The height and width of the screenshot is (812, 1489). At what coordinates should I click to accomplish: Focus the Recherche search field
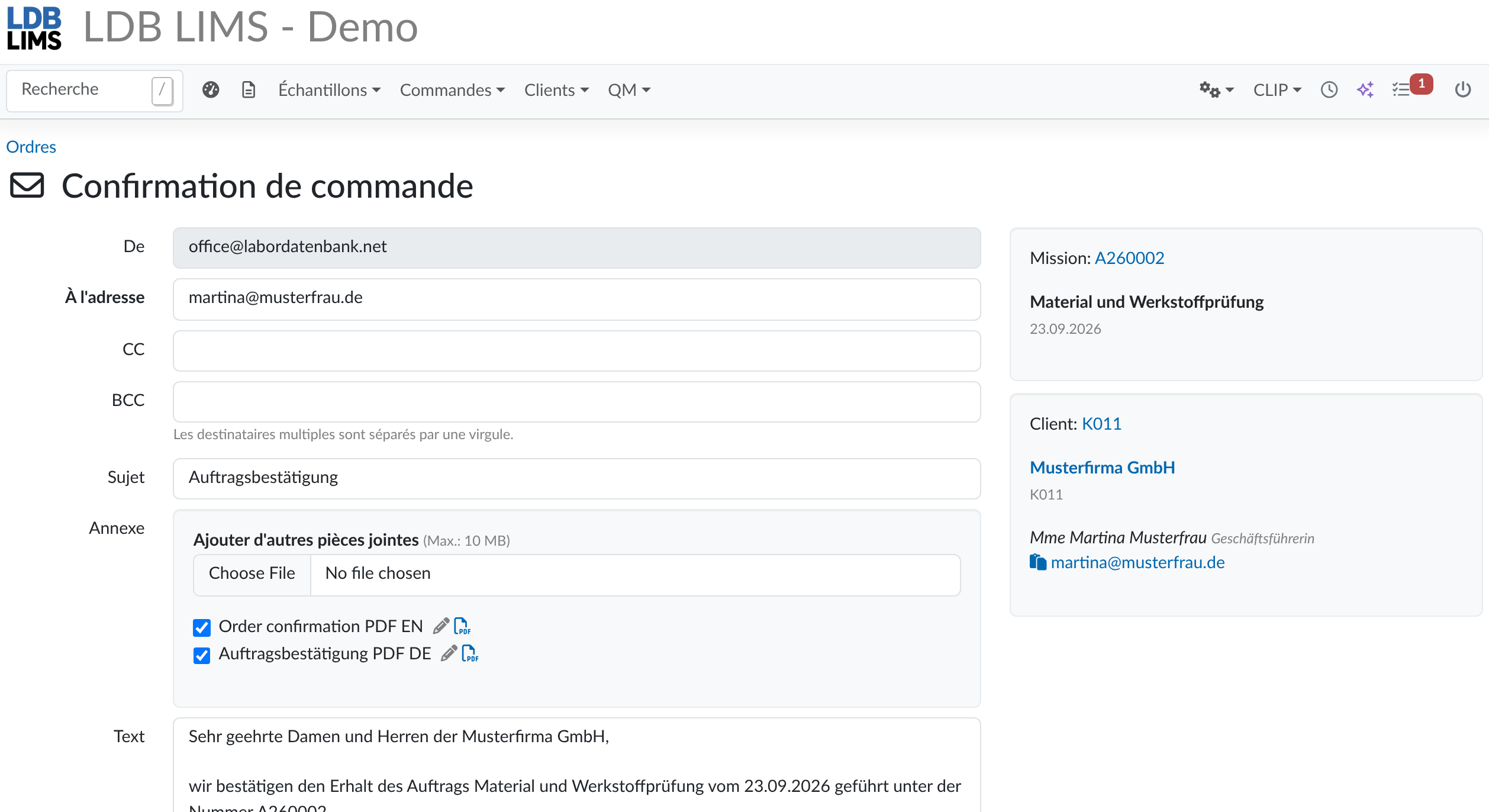click(x=95, y=91)
